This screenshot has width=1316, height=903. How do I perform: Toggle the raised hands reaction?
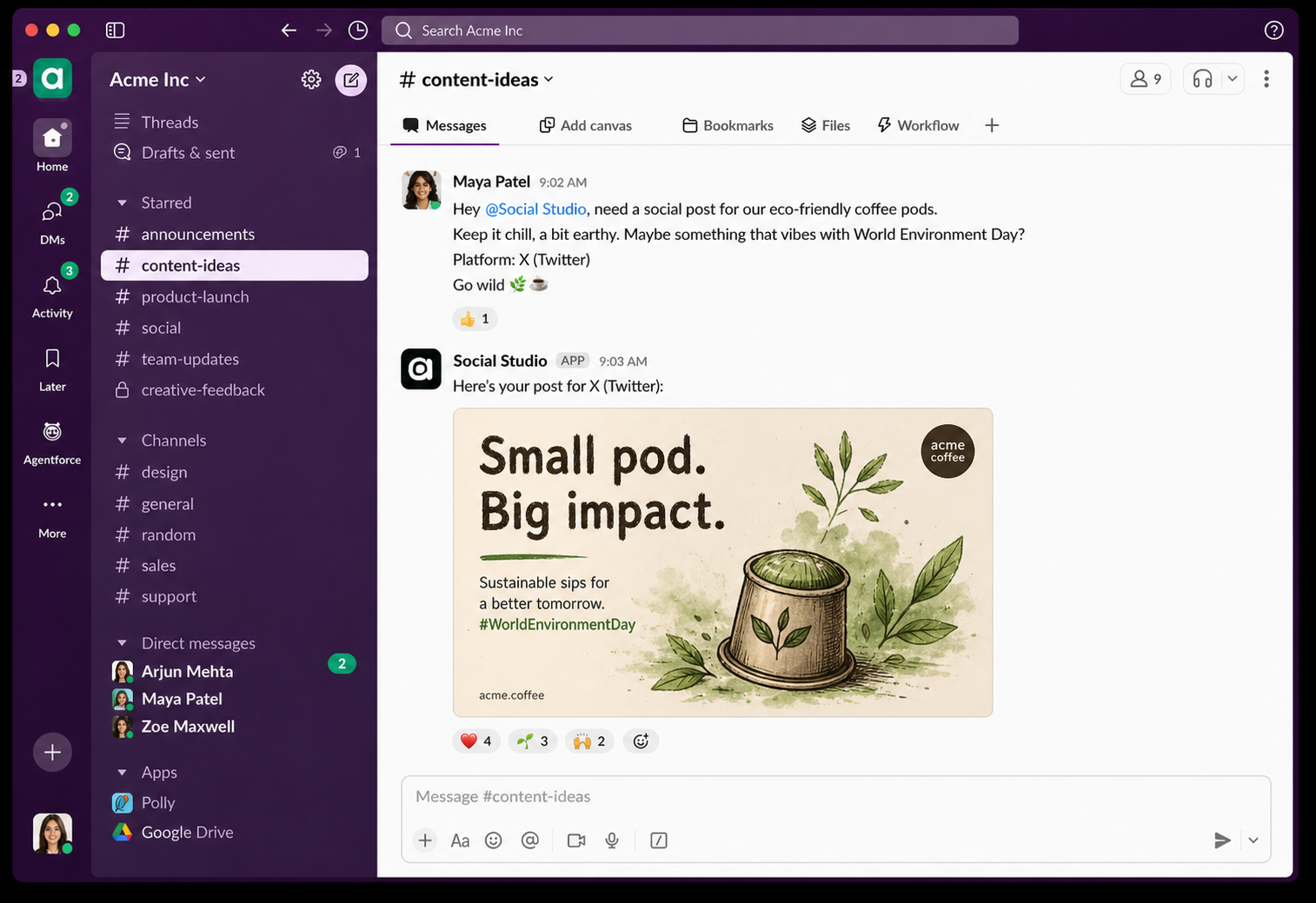pos(590,741)
